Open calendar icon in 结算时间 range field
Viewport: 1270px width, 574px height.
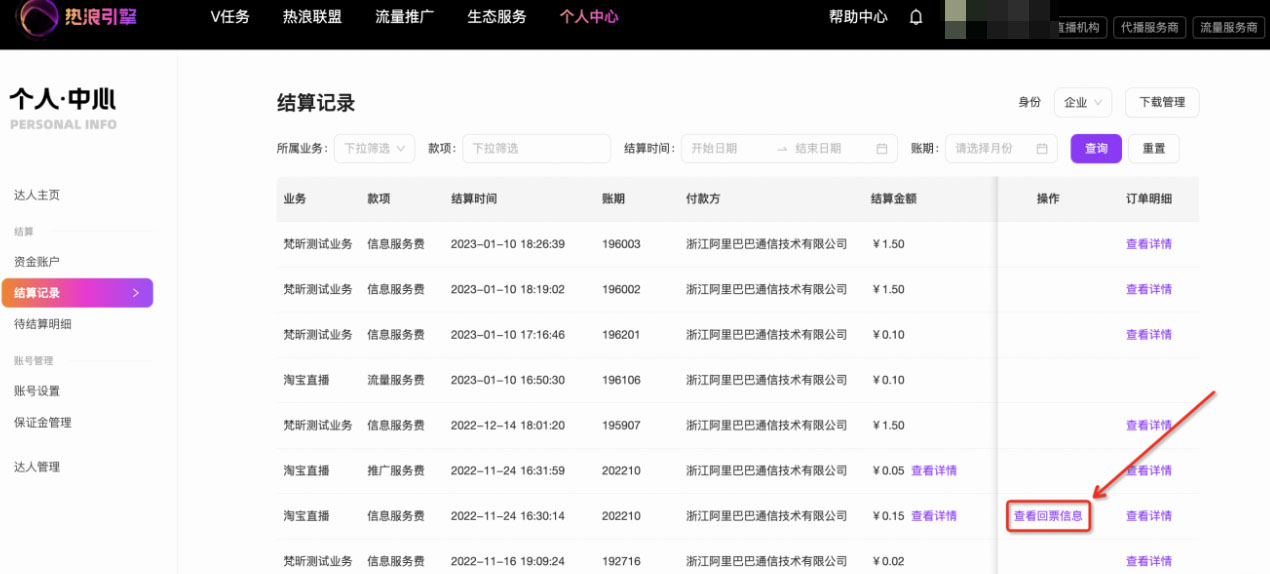[x=882, y=149]
